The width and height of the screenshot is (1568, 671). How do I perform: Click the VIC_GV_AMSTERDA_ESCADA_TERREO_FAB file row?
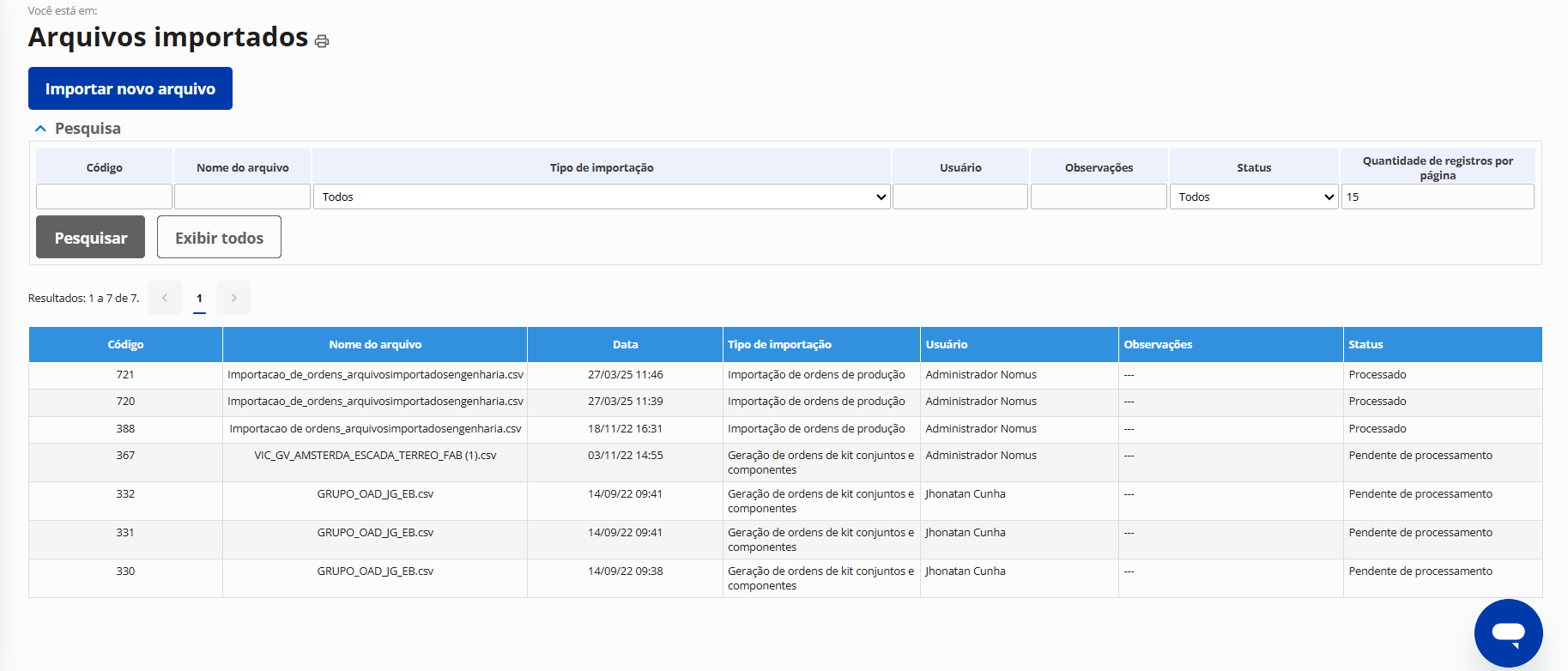[x=375, y=456]
